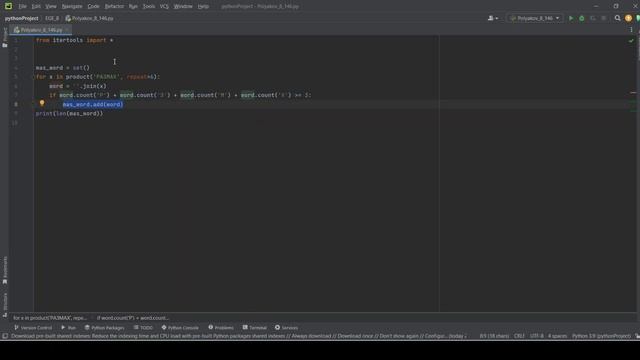Open the run configuration dropdown Polyakov_8_146
640x360 pixels.
tap(535, 18)
